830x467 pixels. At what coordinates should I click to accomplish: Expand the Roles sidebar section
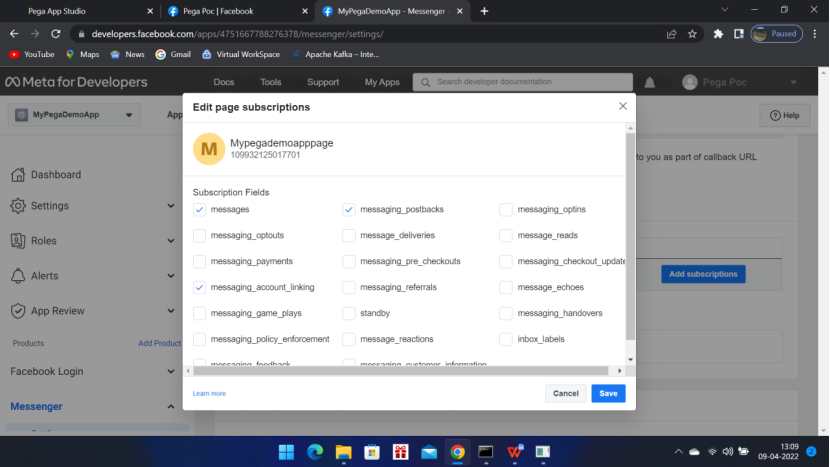coord(170,240)
